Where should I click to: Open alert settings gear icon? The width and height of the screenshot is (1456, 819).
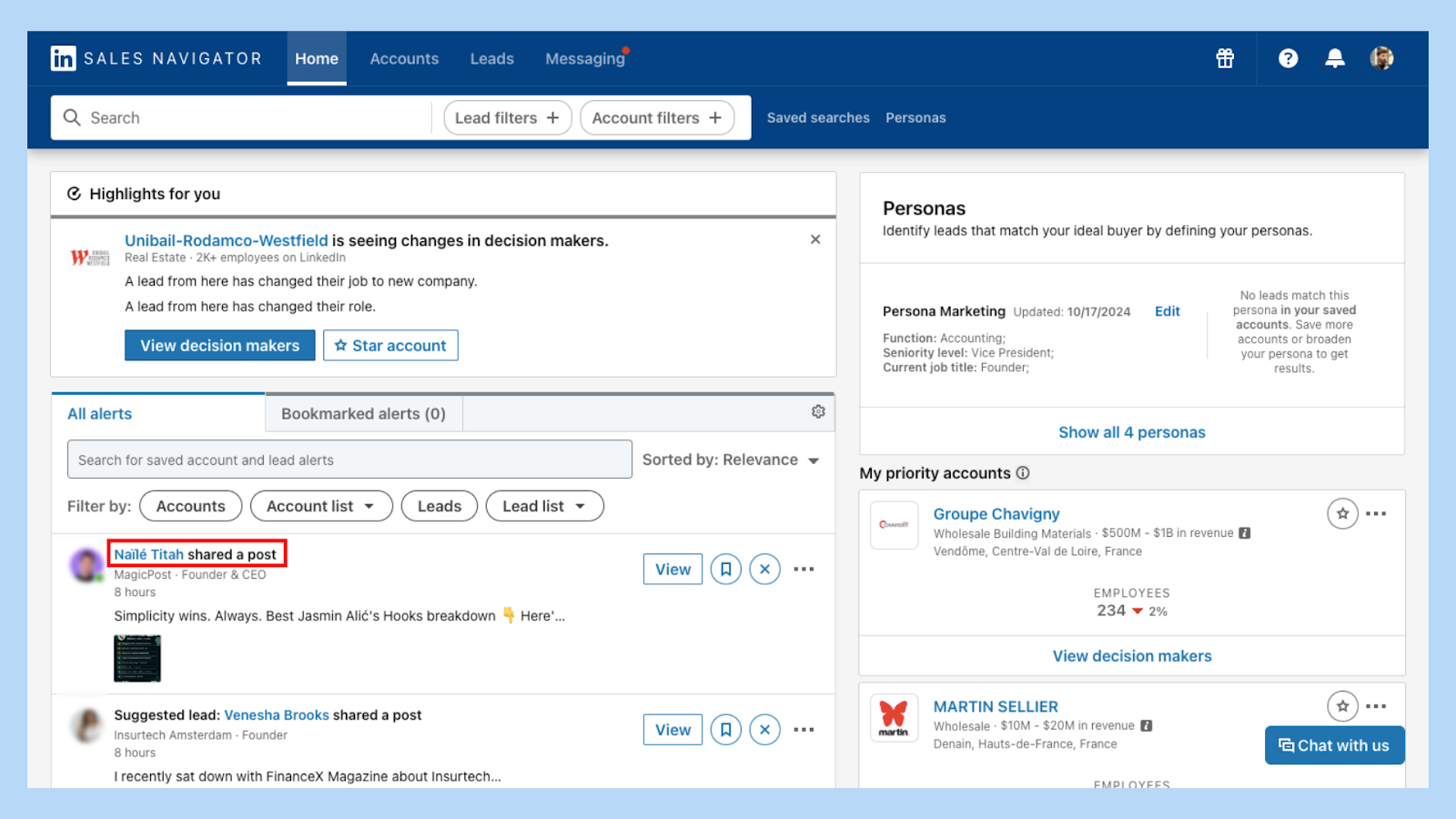[x=818, y=412]
